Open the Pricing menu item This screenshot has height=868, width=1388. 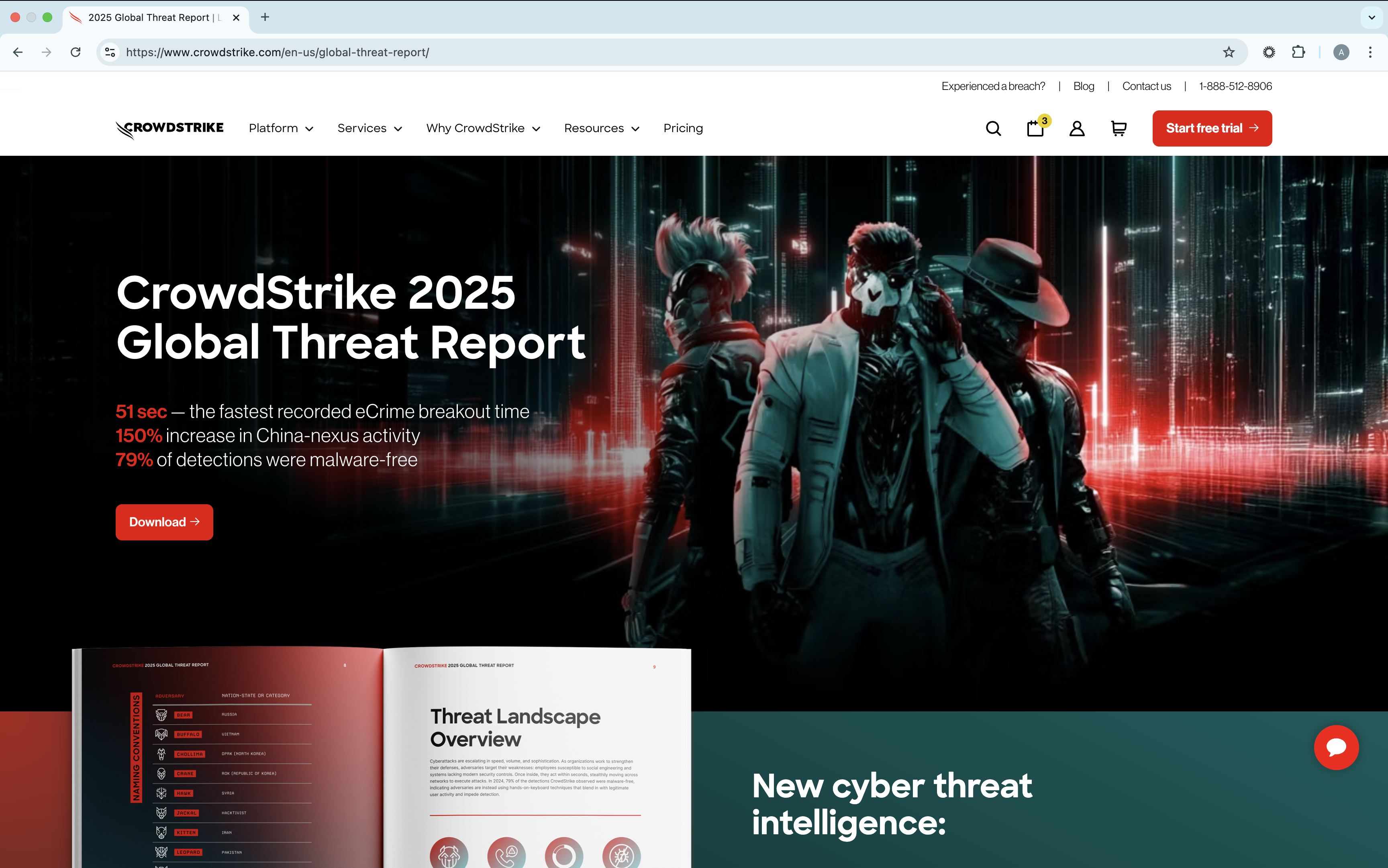(683, 128)
